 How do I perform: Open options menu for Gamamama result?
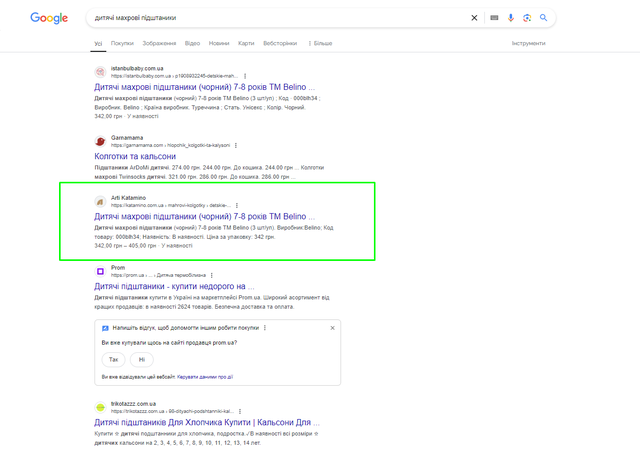[236, 145]
